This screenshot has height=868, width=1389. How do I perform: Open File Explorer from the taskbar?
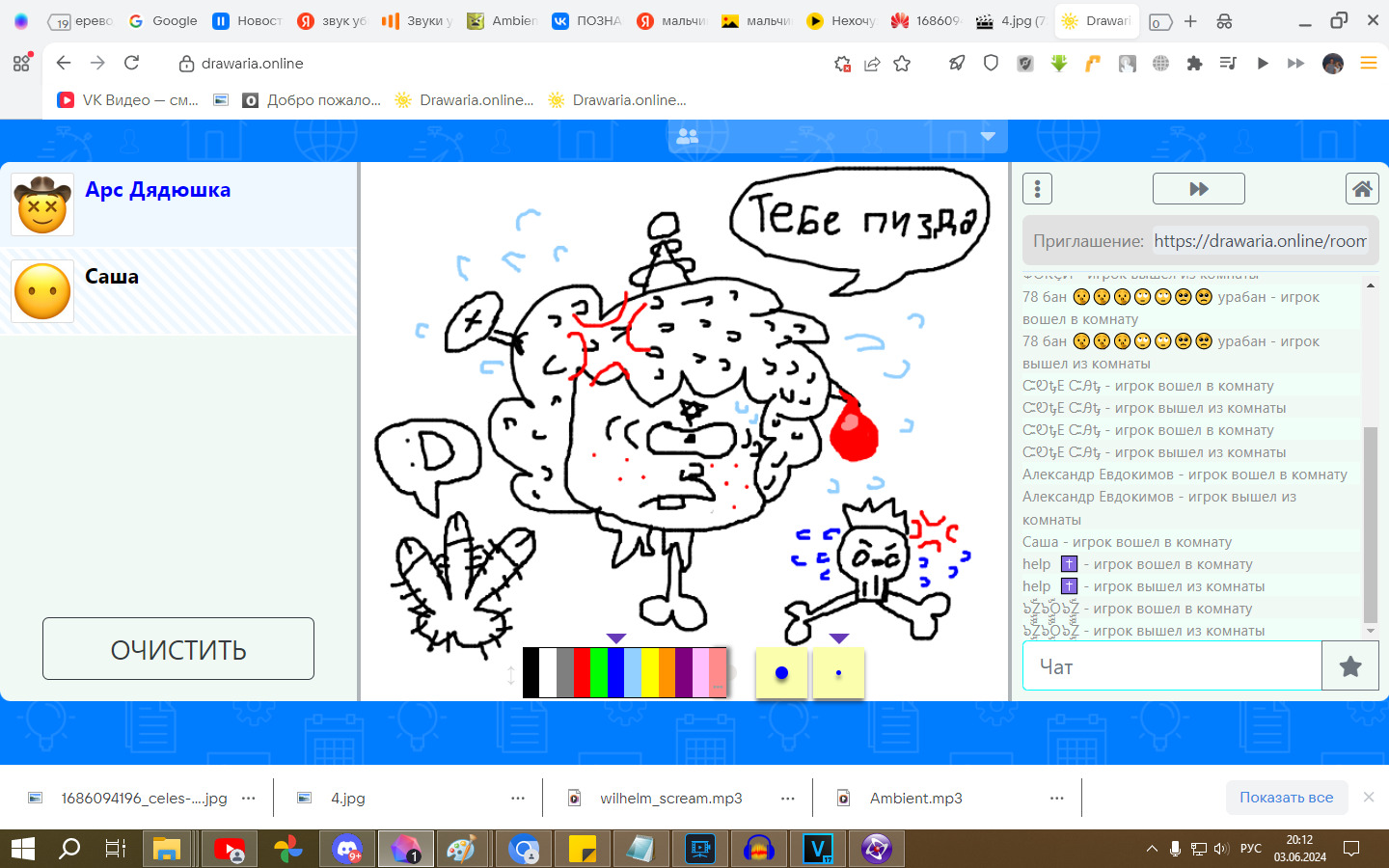[167, 849]
